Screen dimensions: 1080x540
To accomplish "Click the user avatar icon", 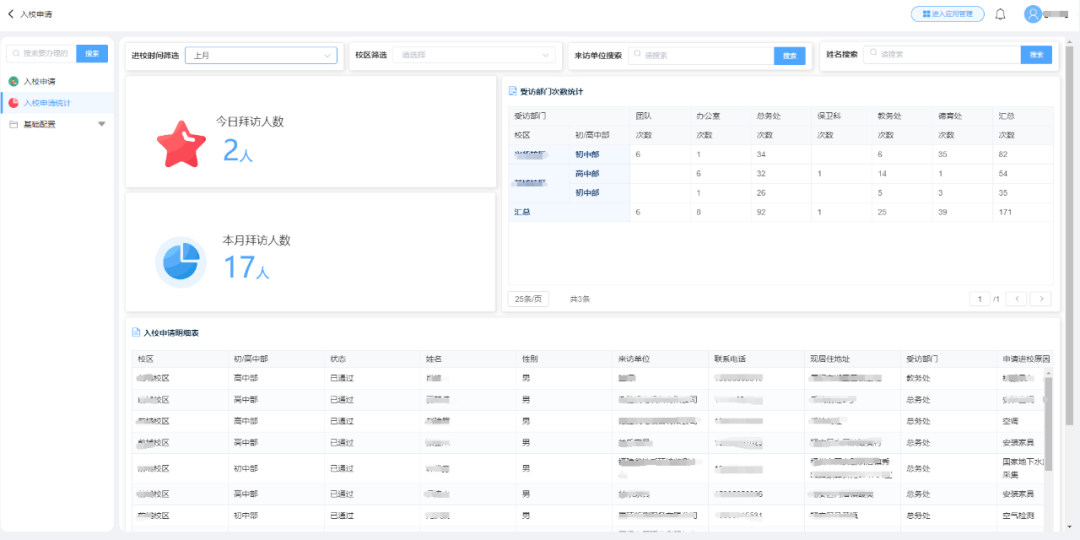I will click(1033, 14).
